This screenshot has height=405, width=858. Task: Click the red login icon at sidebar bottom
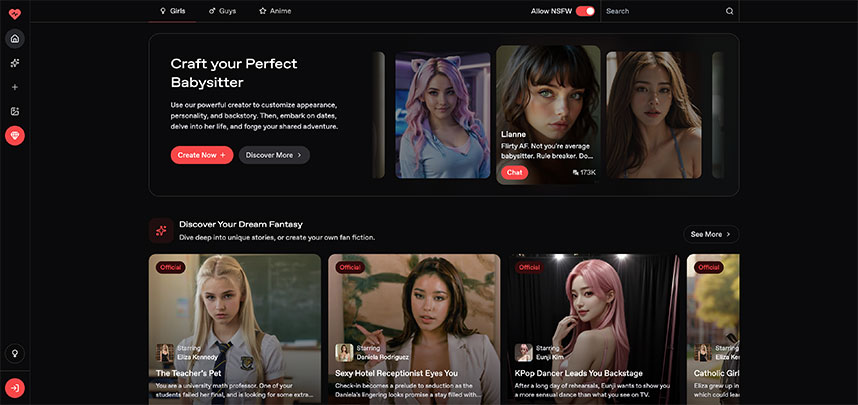coord(15,387)
